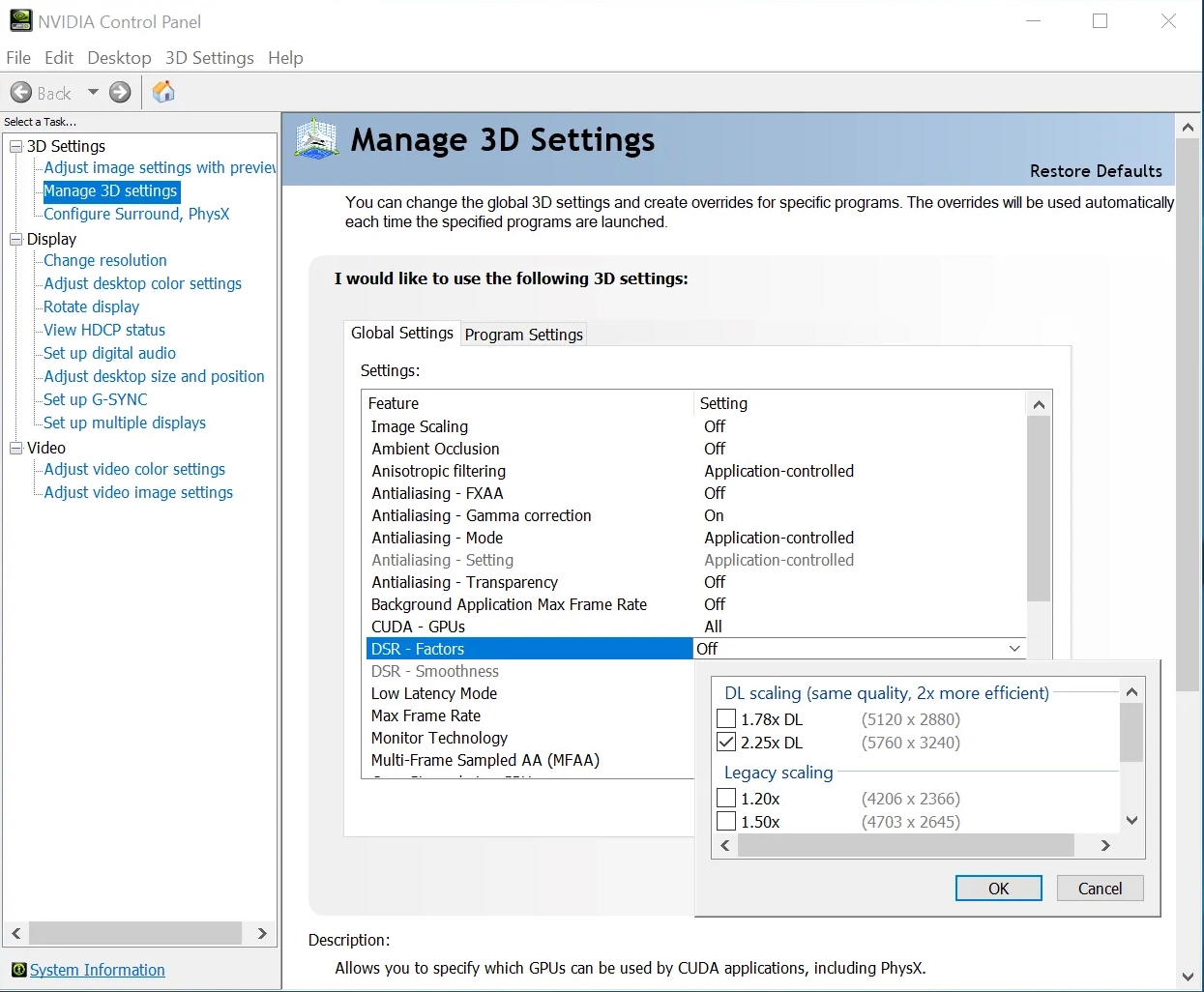Click the Back arrow icon
Screen dimensions: 1204x992
click(21, 92)
